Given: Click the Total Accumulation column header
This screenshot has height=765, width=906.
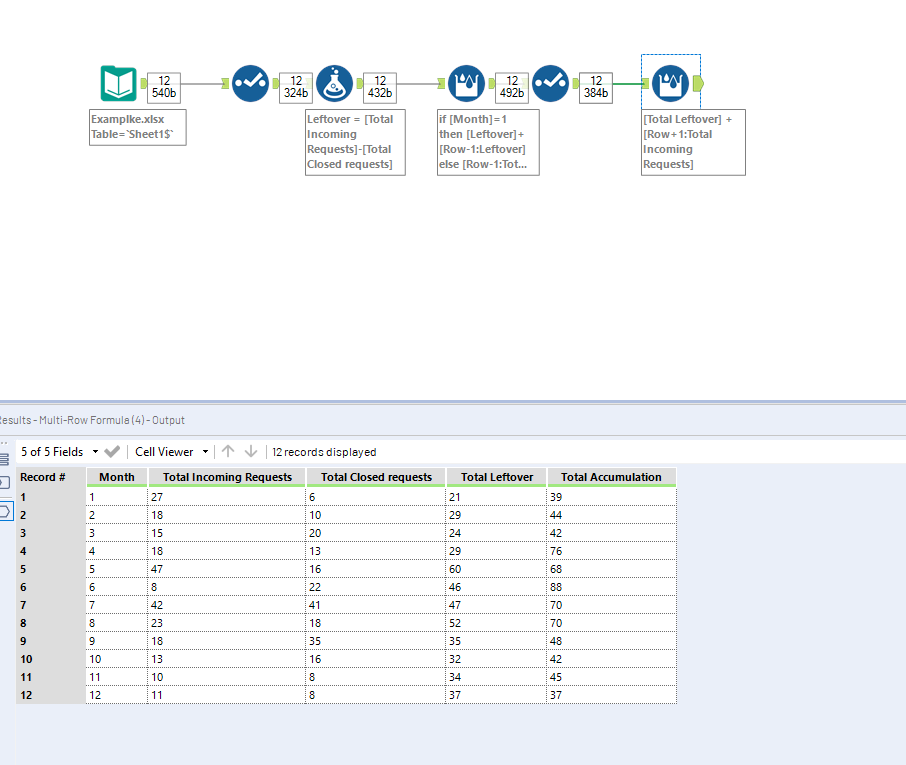Looking at the screenshot, I should click(x=611, y=477).
